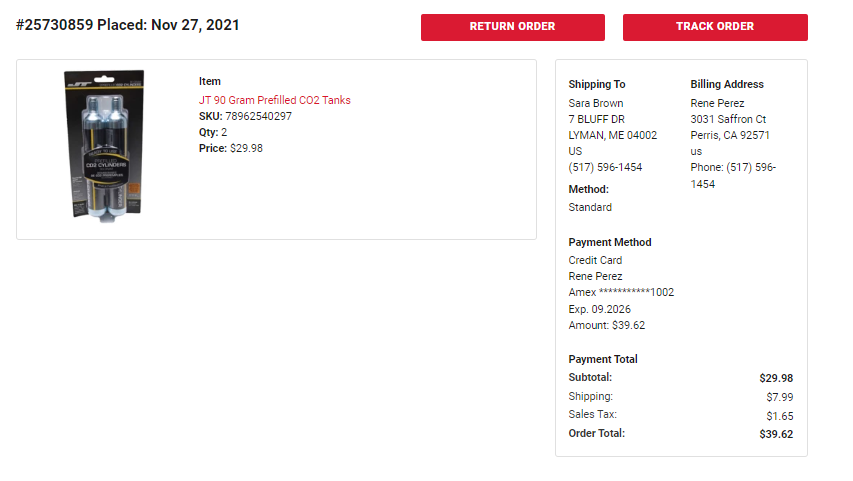
Task: Click the Amex card number ending 1002
Action: [x=621, y=292]
